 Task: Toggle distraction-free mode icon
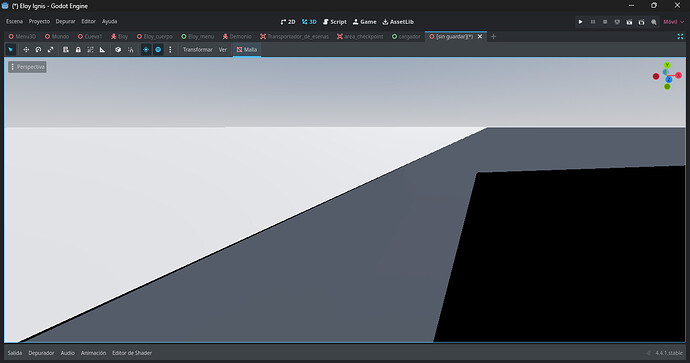point(680,37)
